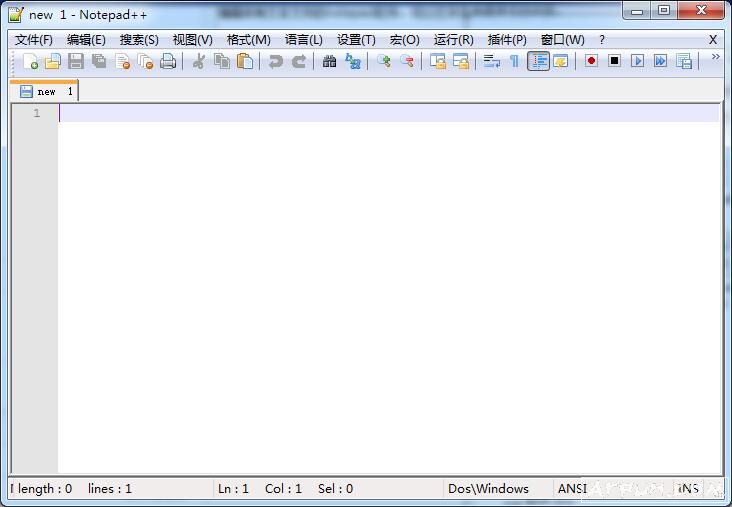Zoom in with magnifier plus icon
Image resolution: width=732 pixels, height=507 pixels.
click(384, 61)
